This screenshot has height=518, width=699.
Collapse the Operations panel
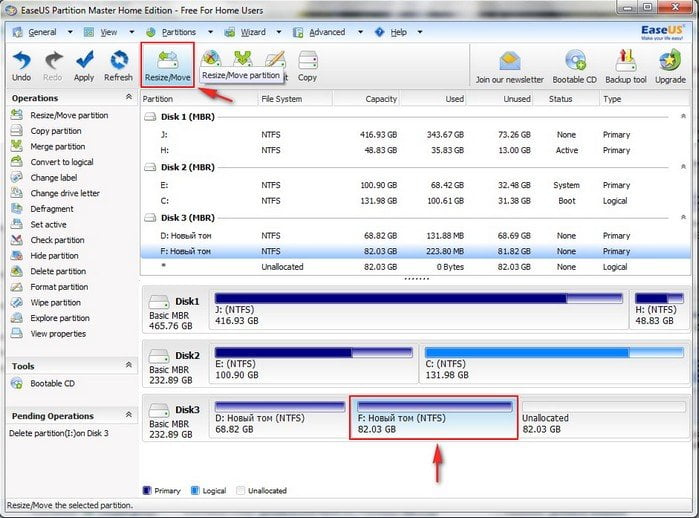128,98
